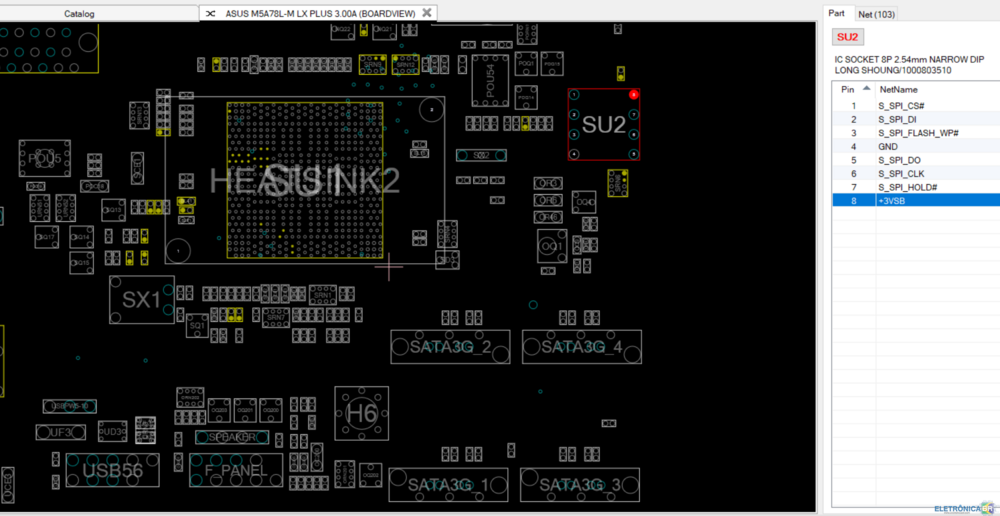
Task: Select the ASUS M5A78L-M LX PLUS 3.00A tab
Action: click(320, 13)
